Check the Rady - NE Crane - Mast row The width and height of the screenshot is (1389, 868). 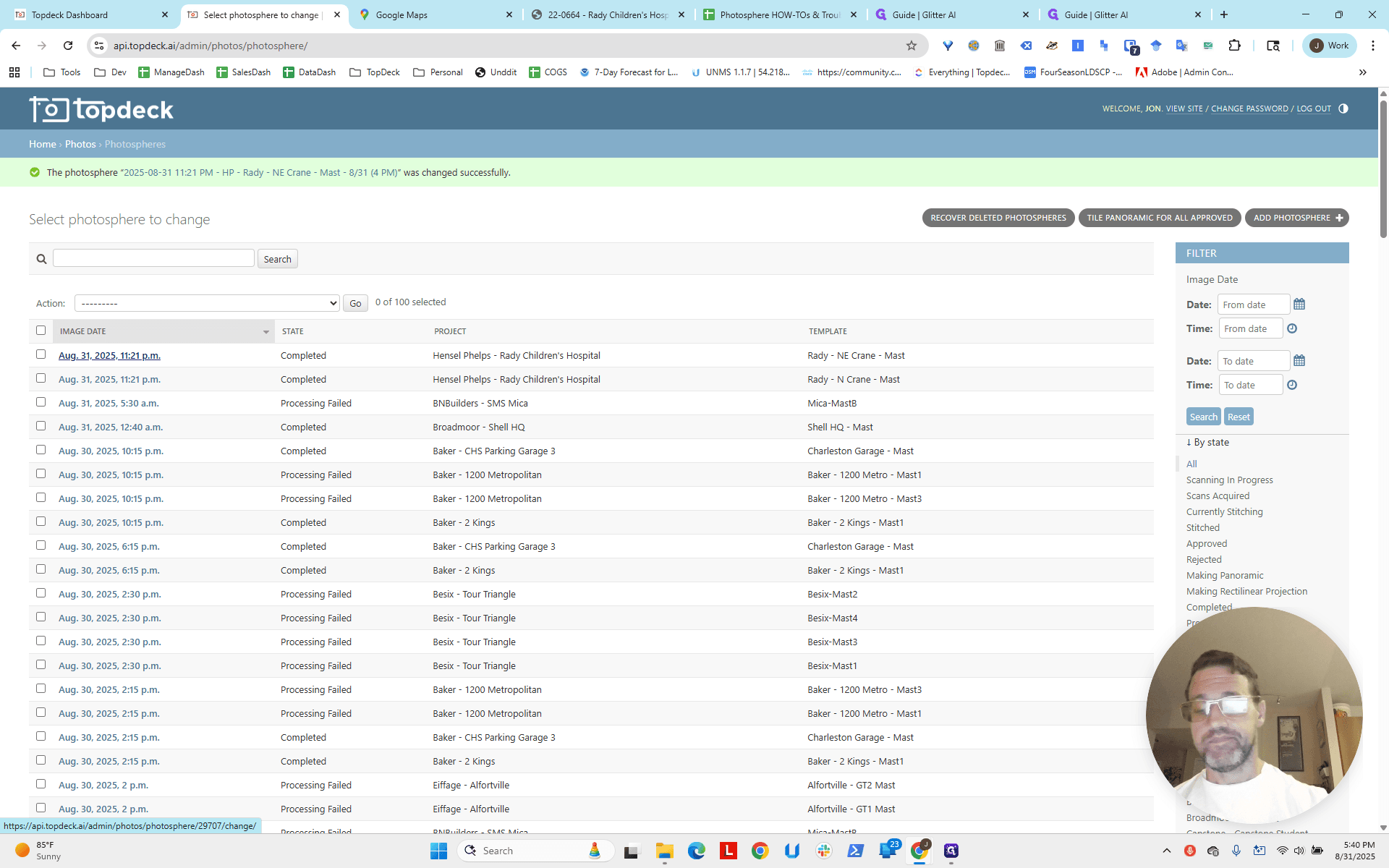point(41,354)
